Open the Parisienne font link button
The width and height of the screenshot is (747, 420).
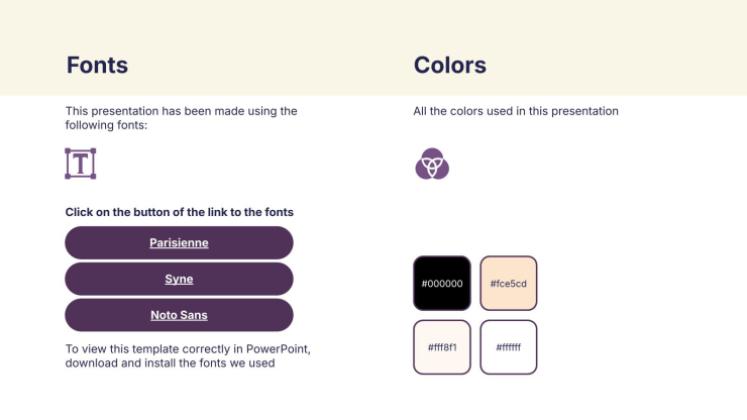click(x=179, y=243)
